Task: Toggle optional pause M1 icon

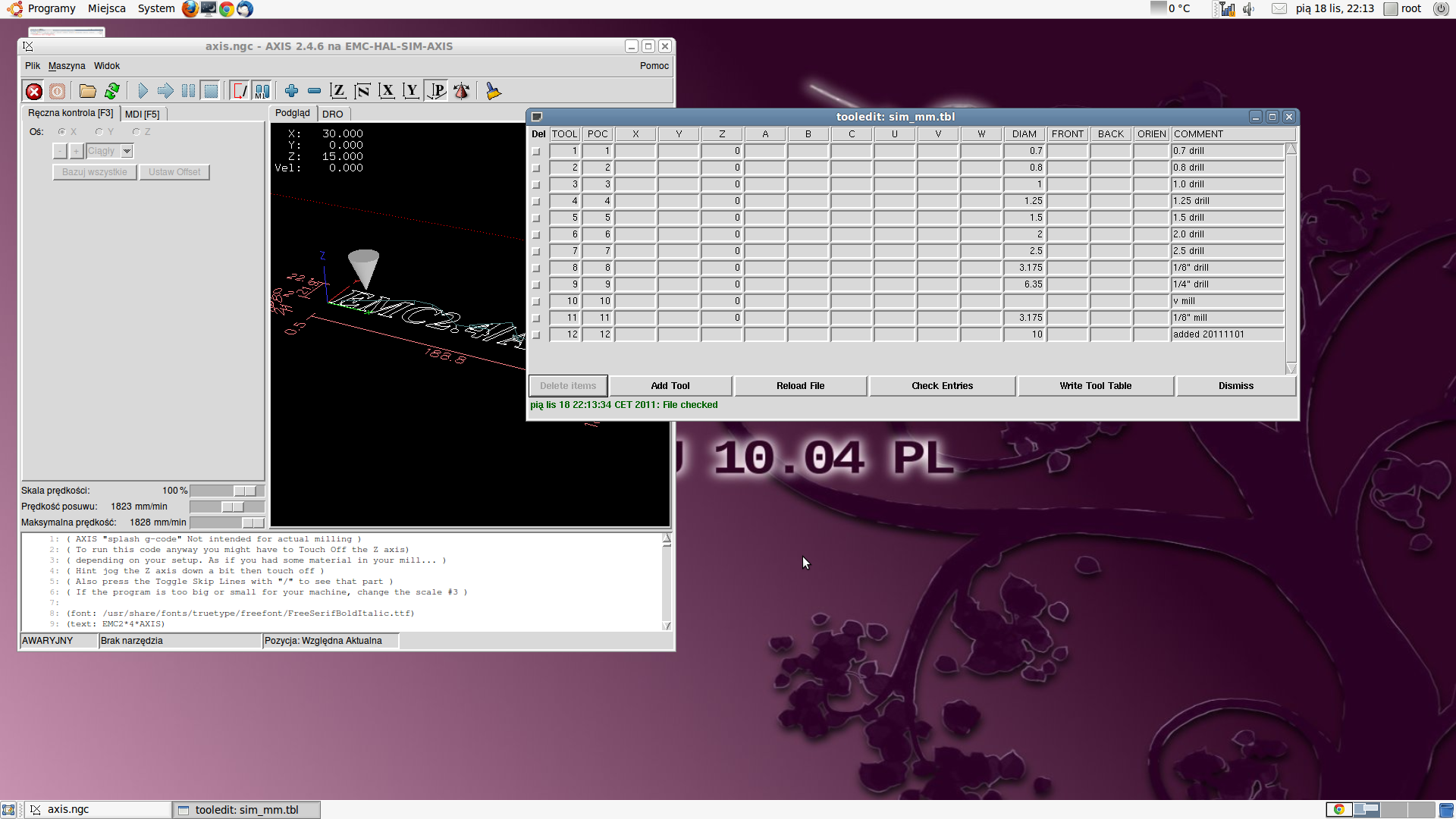Action: tap(262, 91)
